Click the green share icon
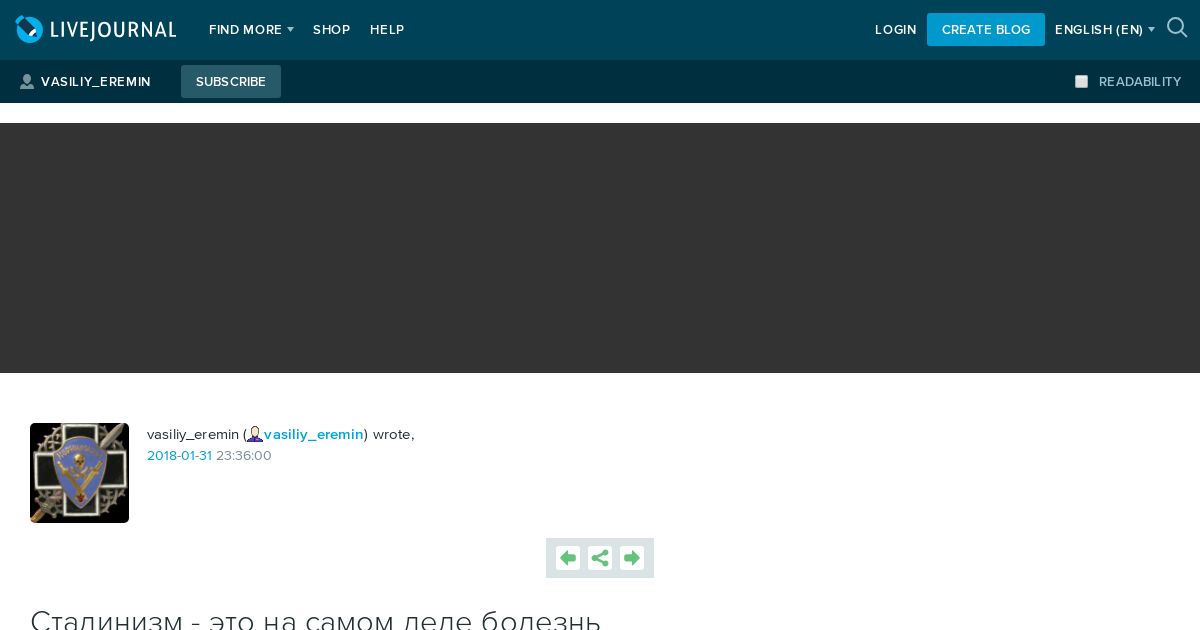This screenshot has width=1200, height=630. pos(600,558)
